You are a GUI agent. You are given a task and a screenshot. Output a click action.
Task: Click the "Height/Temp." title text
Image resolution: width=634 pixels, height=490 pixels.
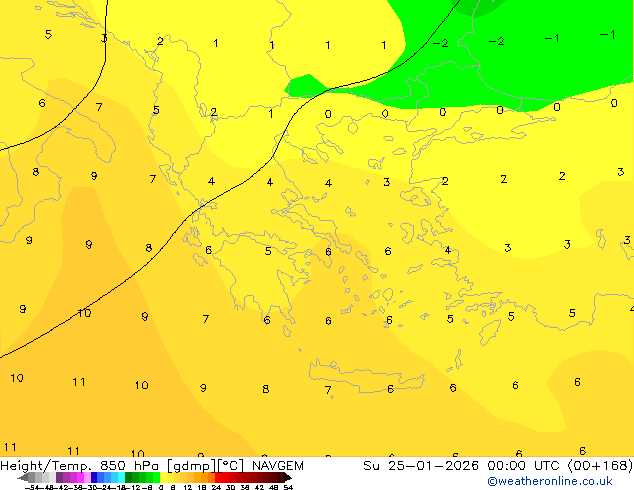tap(46, 466)
